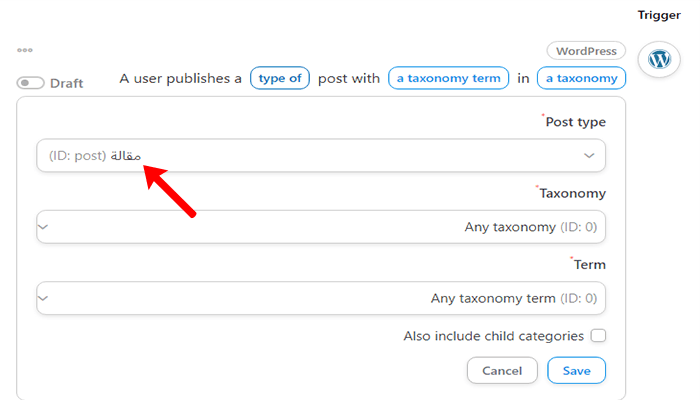Select the 'type of' token in the sentence
The width and height of the screenshot is (700, 400).
[281, 77]
